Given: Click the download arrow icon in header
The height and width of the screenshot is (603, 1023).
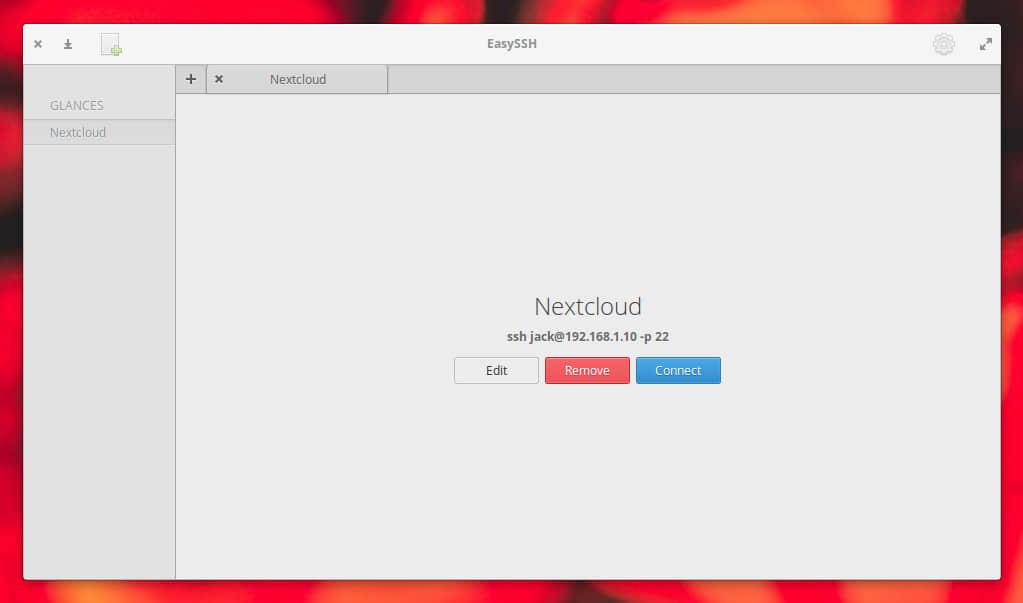Looking at the screenshot, I should pos(68,45).
